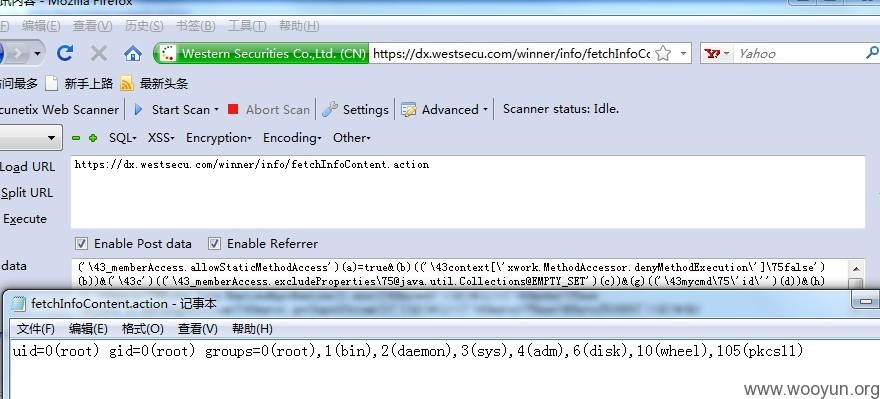This screenshot has height=399, width=880.
Task: Bookmark this page with the star icon
Action: click(663, 54)
